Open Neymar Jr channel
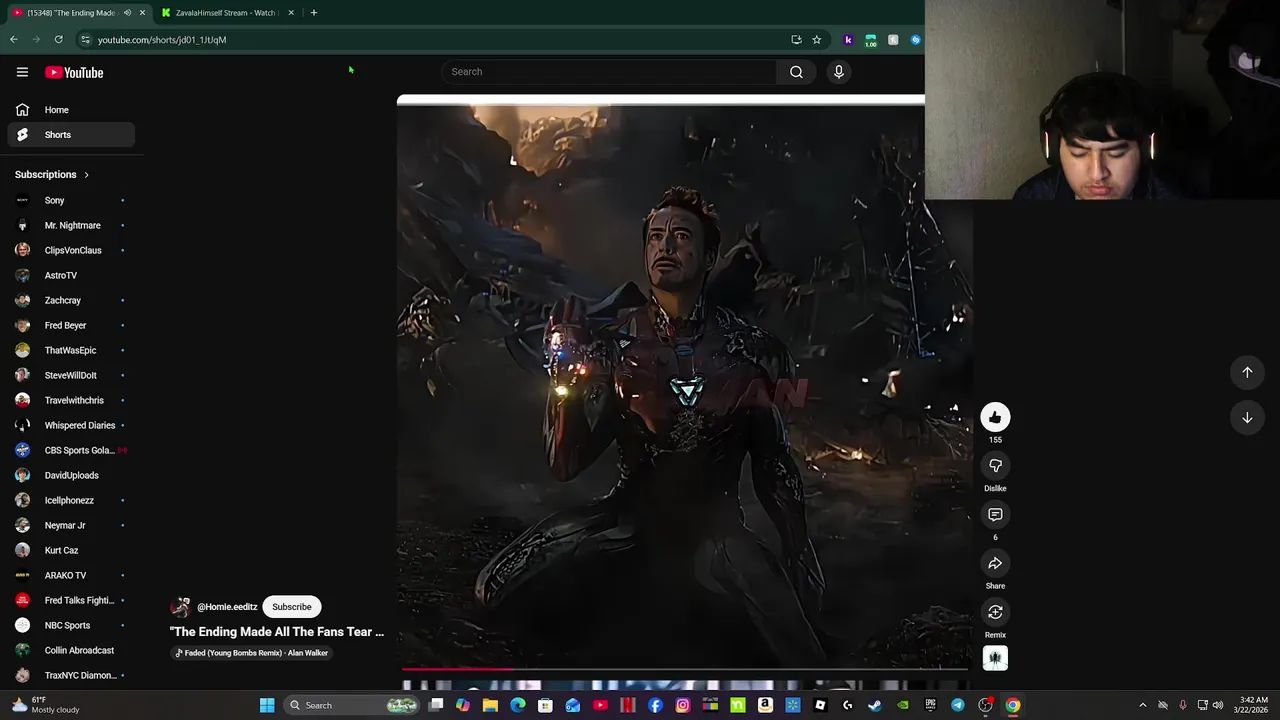Image resolution: width=1280 pixels, height=720 pixels. click(x=71, y=525)
